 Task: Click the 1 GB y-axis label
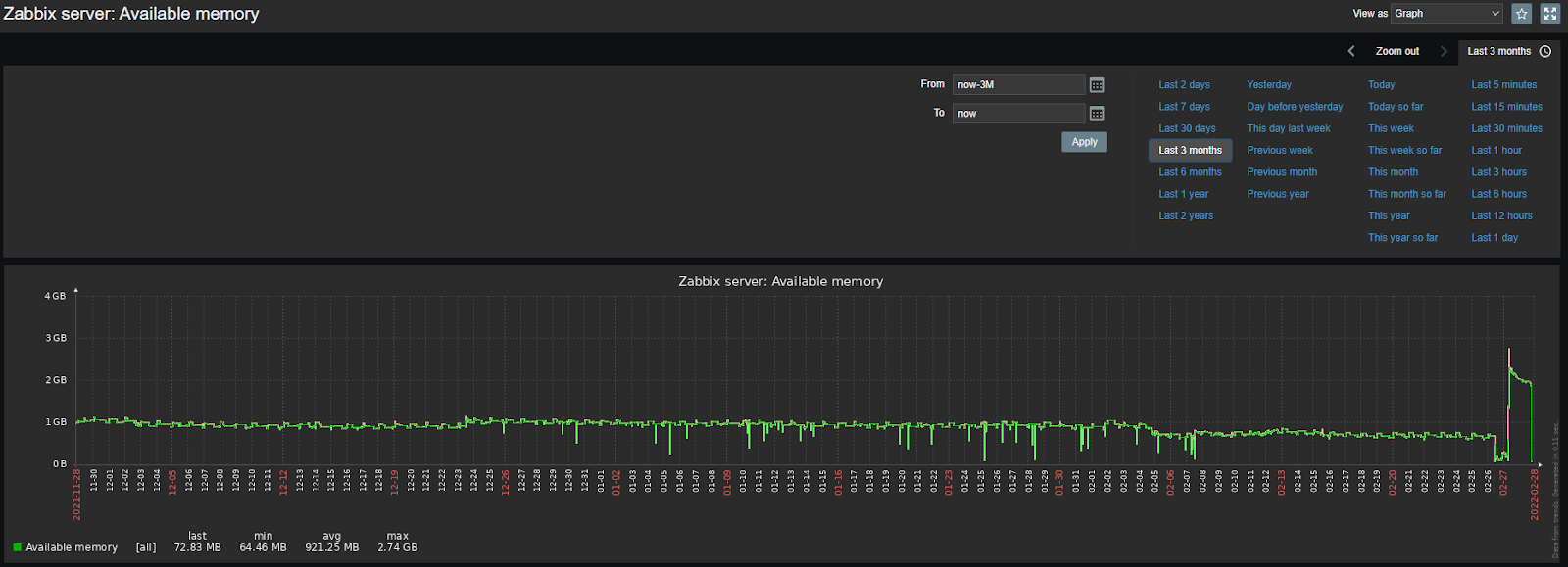(x=55, y=422)
